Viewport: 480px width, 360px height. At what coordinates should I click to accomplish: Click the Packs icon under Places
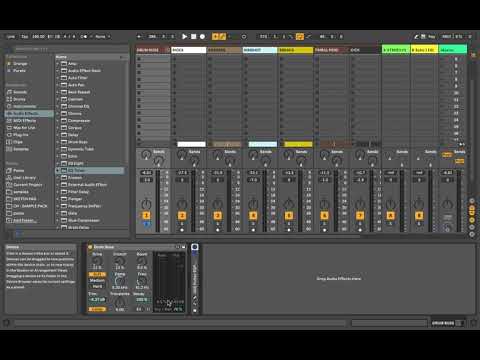9,170
